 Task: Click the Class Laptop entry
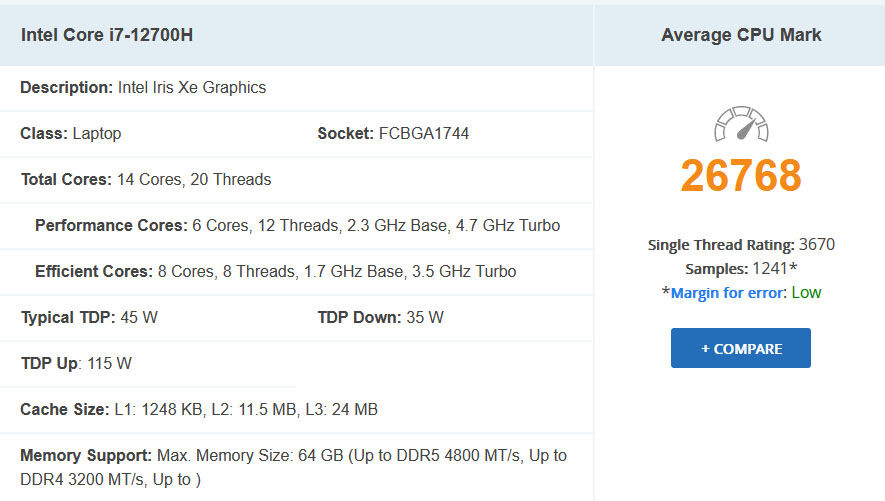click(x=71, y=134)
